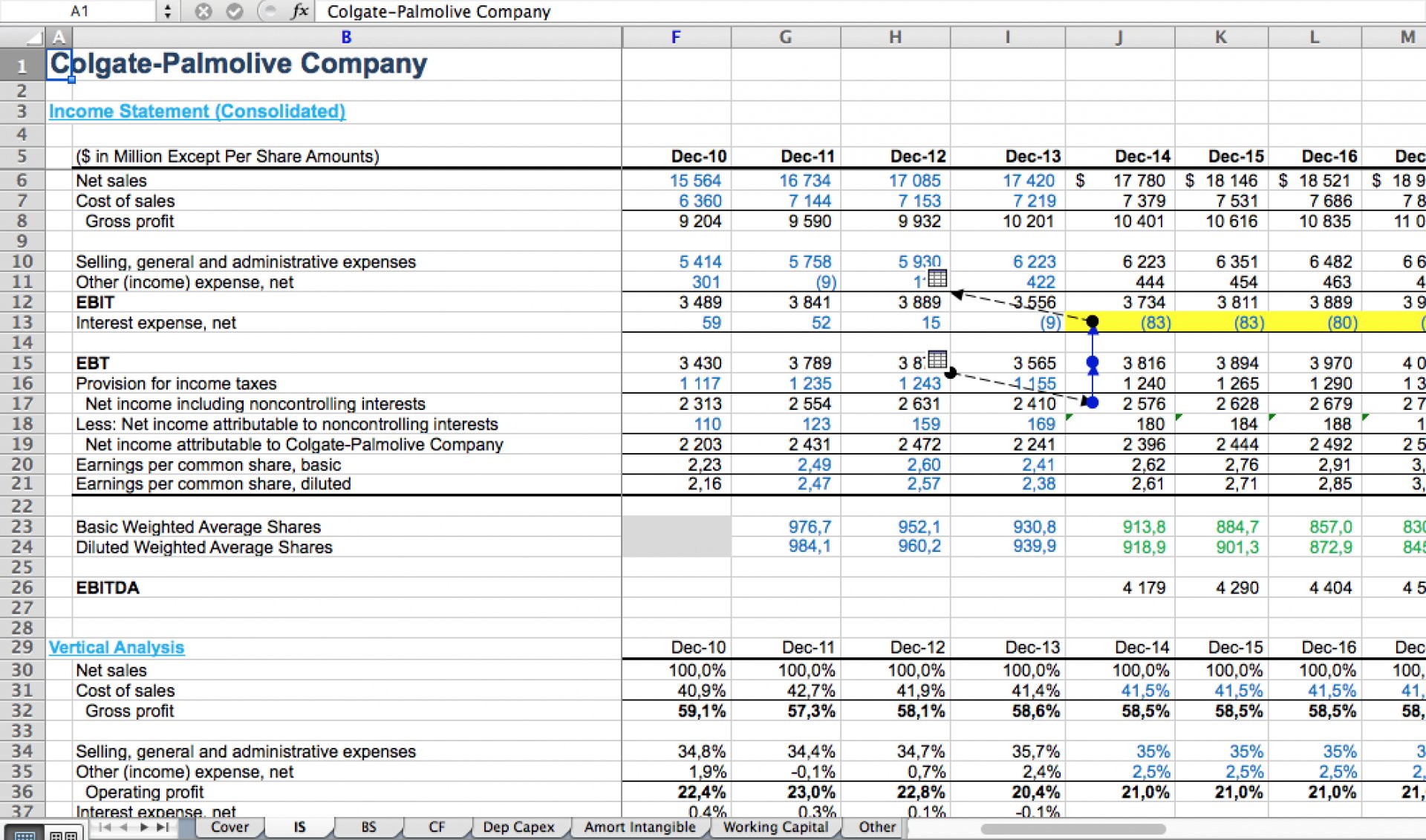Select the IS sheet tab
Image resolution: width=1426 pixels, height=840 pixels.
coord(299,827)
